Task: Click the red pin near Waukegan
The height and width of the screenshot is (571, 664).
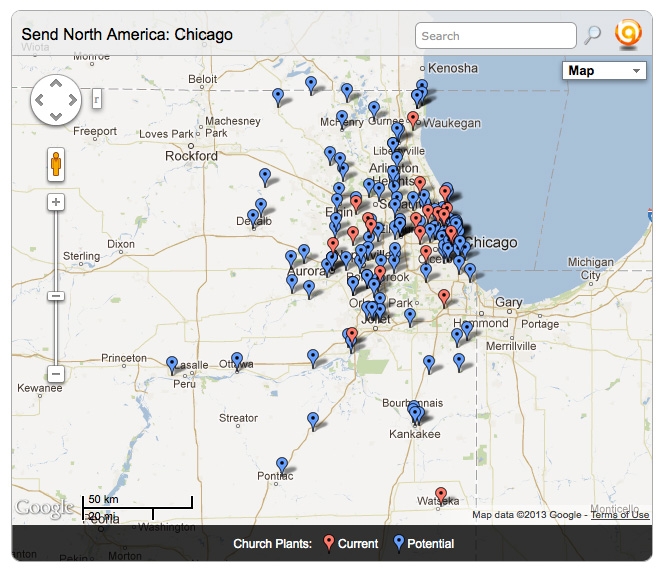Action: [x=413, y=120]
